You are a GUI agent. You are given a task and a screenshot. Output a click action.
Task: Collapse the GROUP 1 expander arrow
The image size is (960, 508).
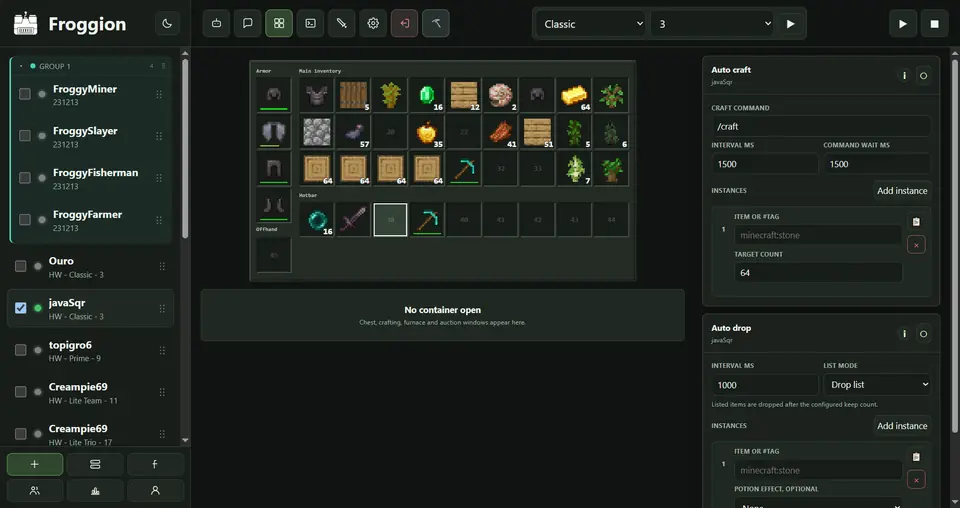click(21, 66)
